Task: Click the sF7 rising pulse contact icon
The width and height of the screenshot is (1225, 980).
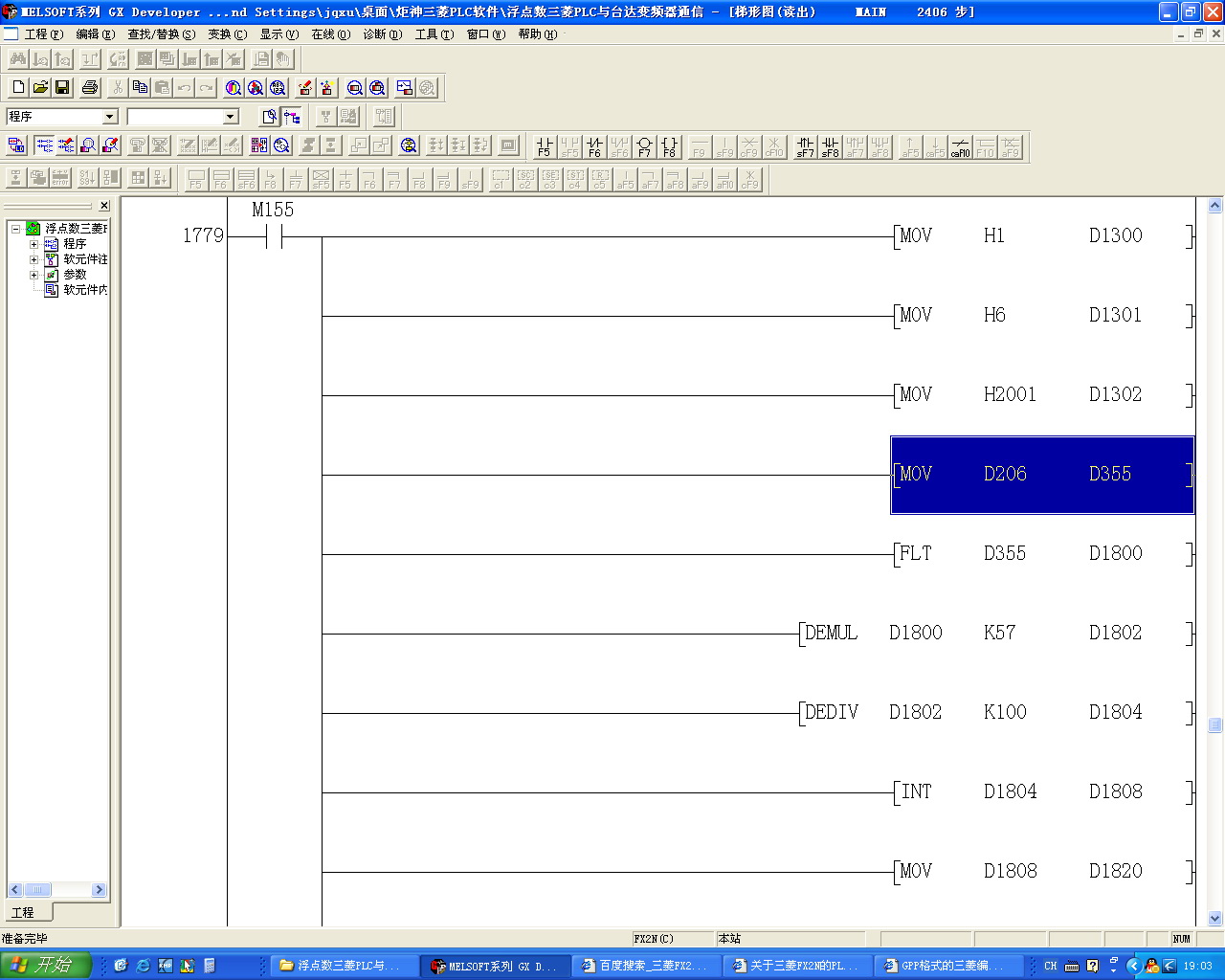Action: [x=805, y=146]
